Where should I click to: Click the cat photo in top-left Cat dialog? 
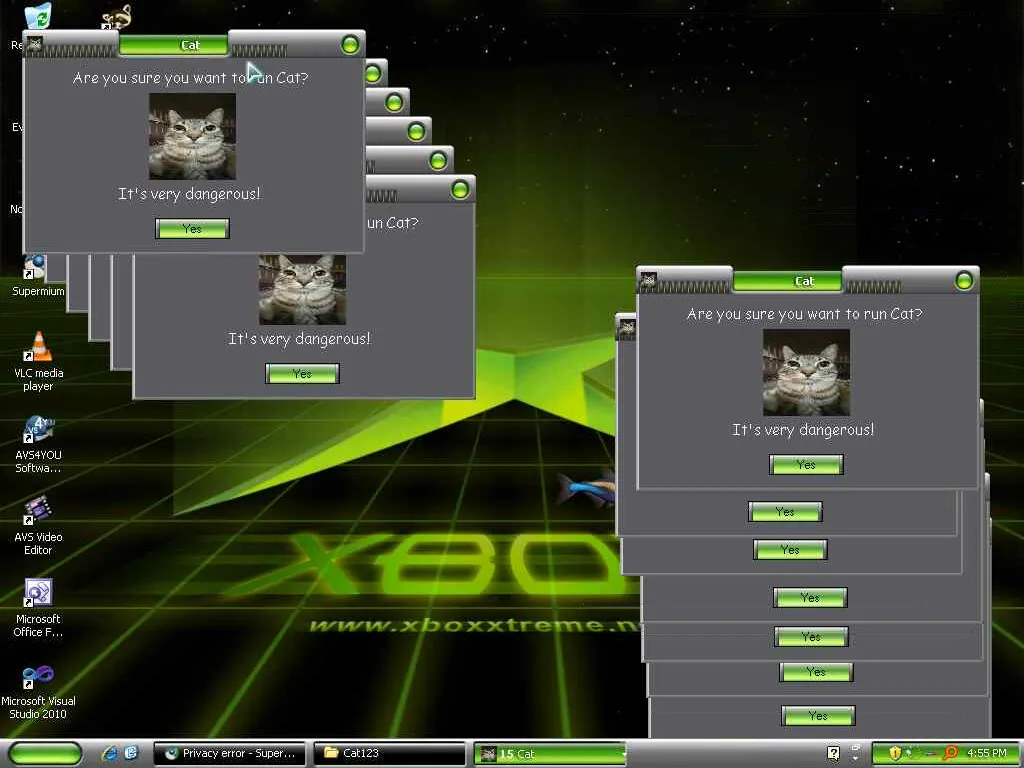tap(192, 136)
